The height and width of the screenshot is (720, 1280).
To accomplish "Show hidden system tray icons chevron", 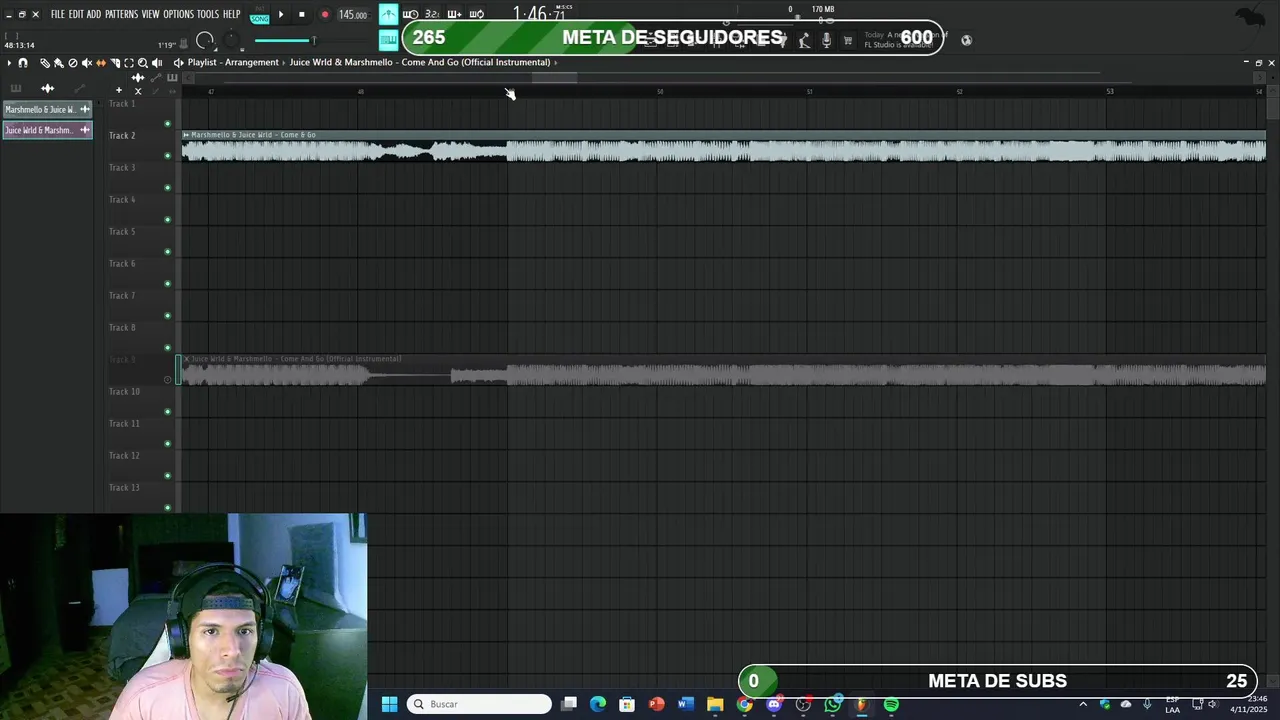I will click(1083, 704).
